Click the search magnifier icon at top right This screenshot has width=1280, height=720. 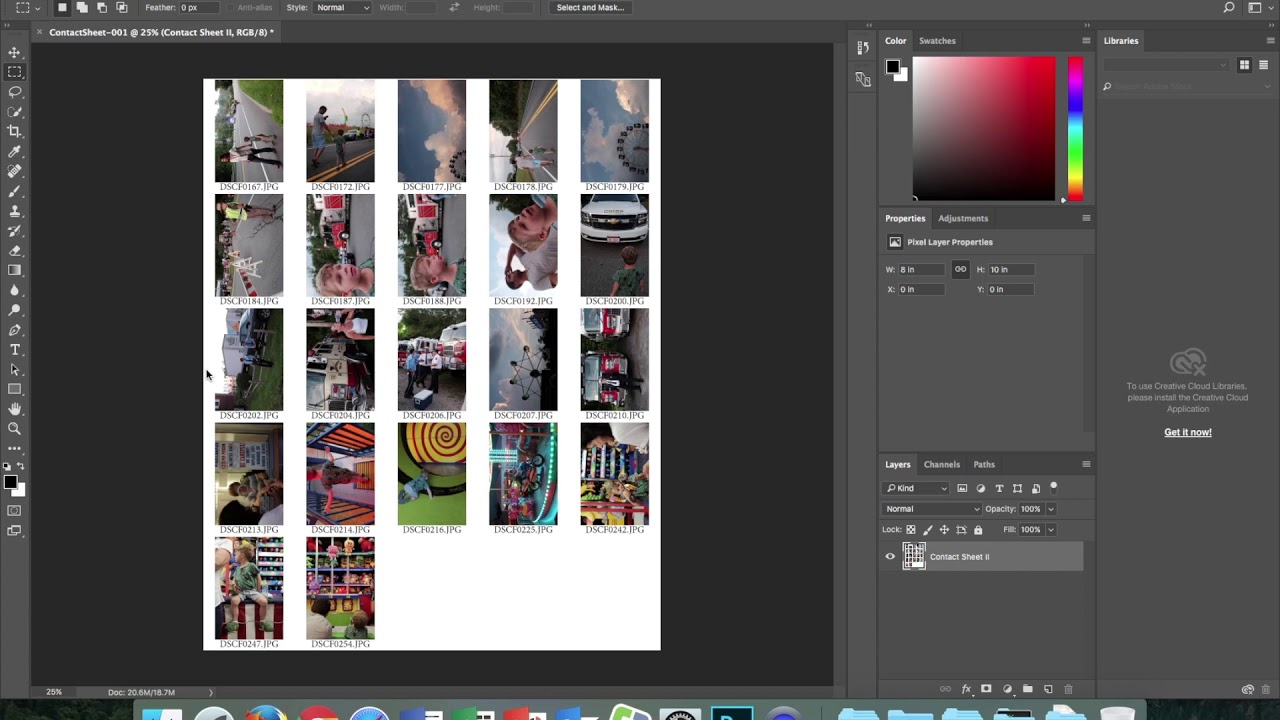pos(1229,8)
